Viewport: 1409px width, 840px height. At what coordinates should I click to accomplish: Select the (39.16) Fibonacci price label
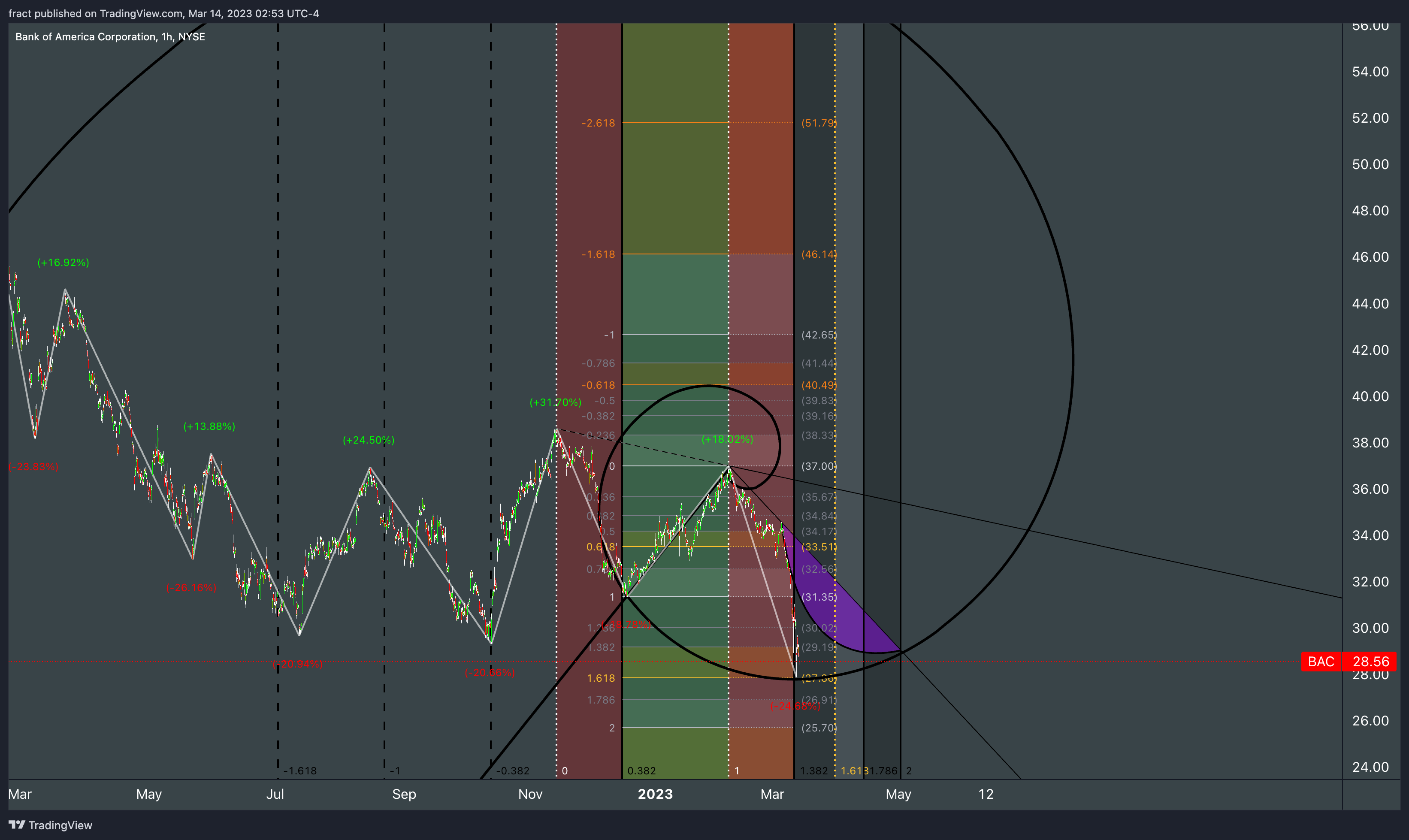819,415
